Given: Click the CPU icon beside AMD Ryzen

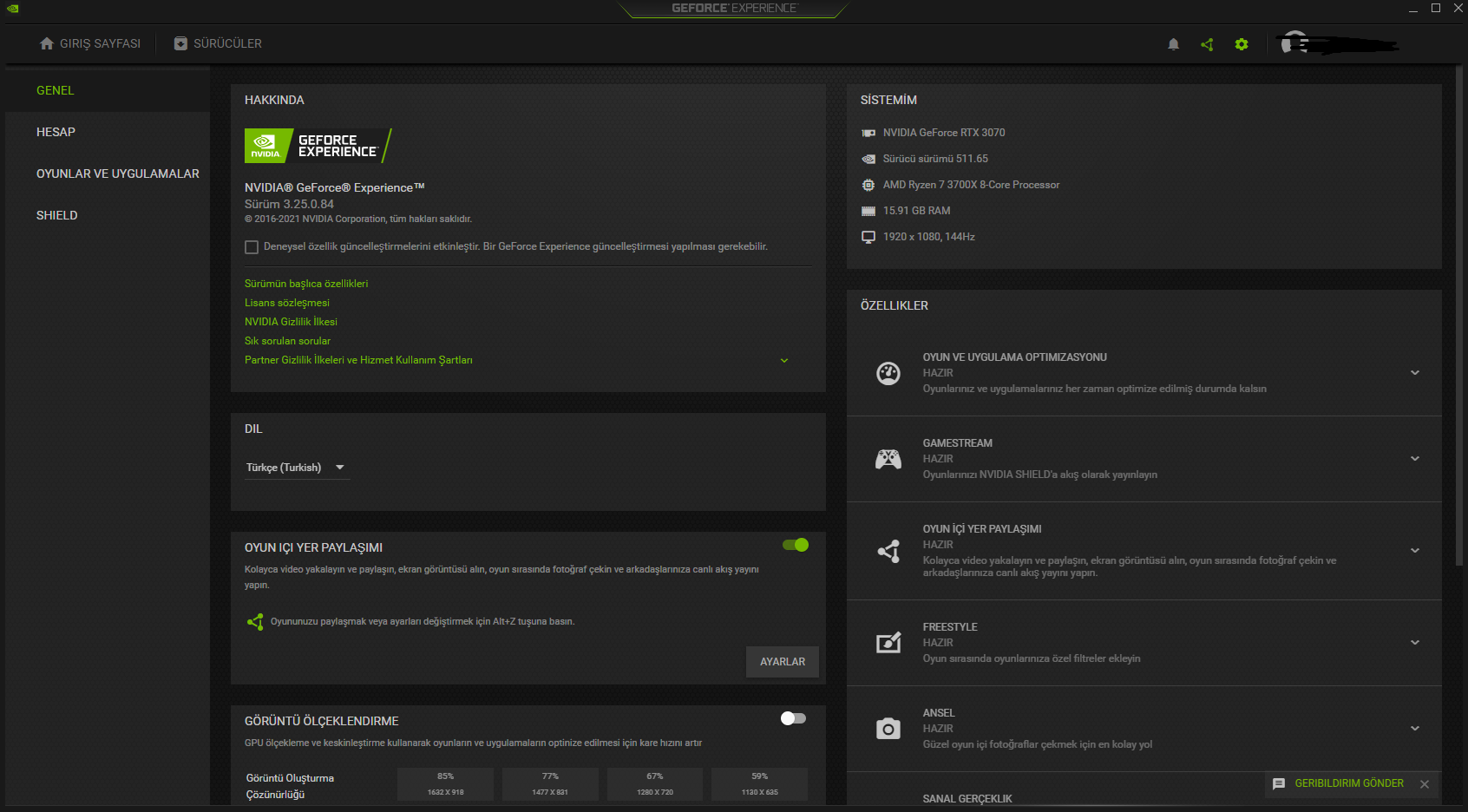Looking at the screenshot, I should tap(868, 185).
